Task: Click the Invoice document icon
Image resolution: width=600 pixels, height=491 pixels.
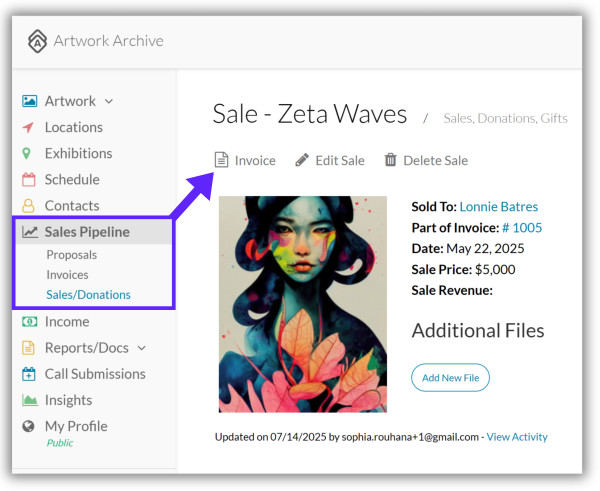Action: point(221,160)
